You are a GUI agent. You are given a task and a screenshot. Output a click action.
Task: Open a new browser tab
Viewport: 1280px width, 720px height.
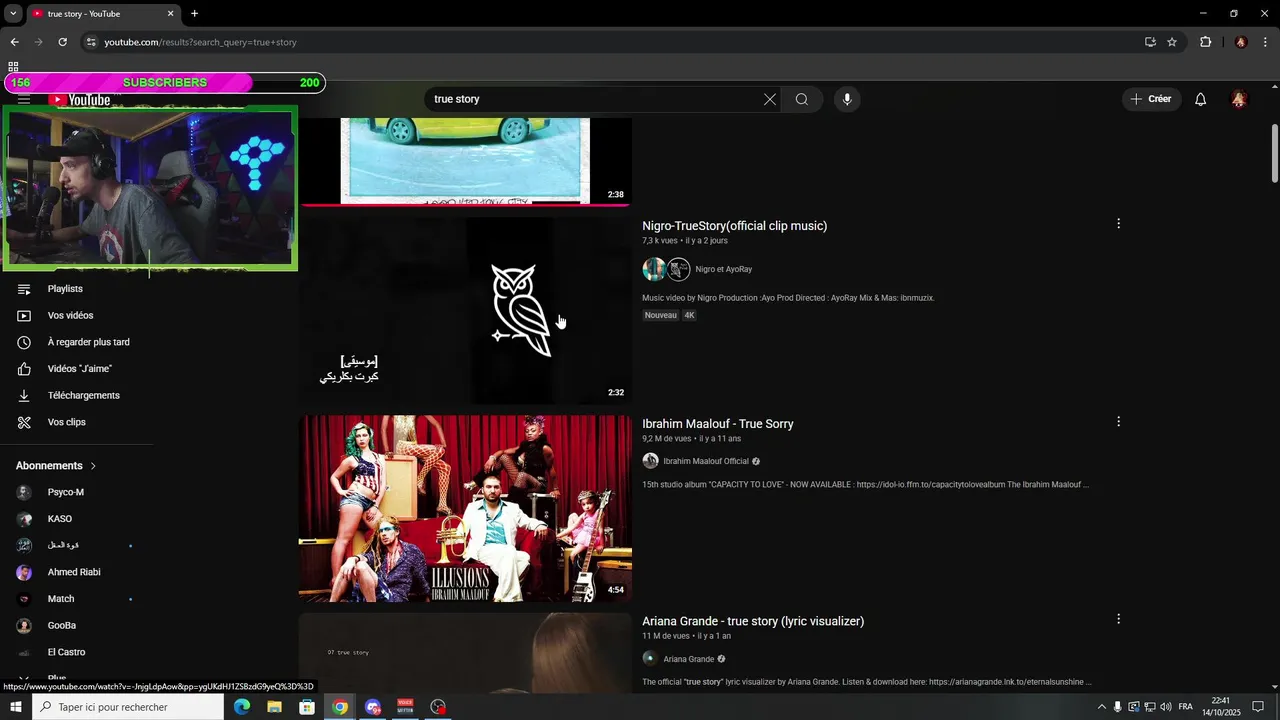coord(194,14)
